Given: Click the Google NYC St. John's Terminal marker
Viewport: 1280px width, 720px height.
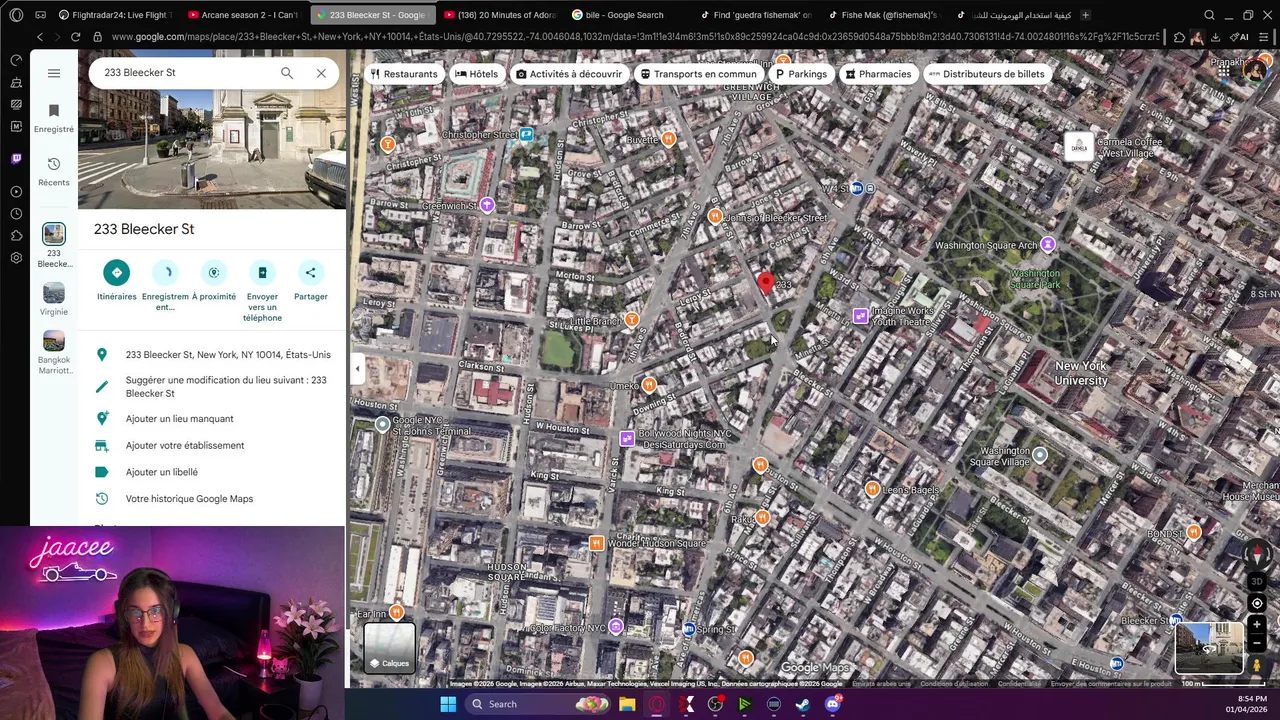Looking at the screenshot, I should [382, 425].
